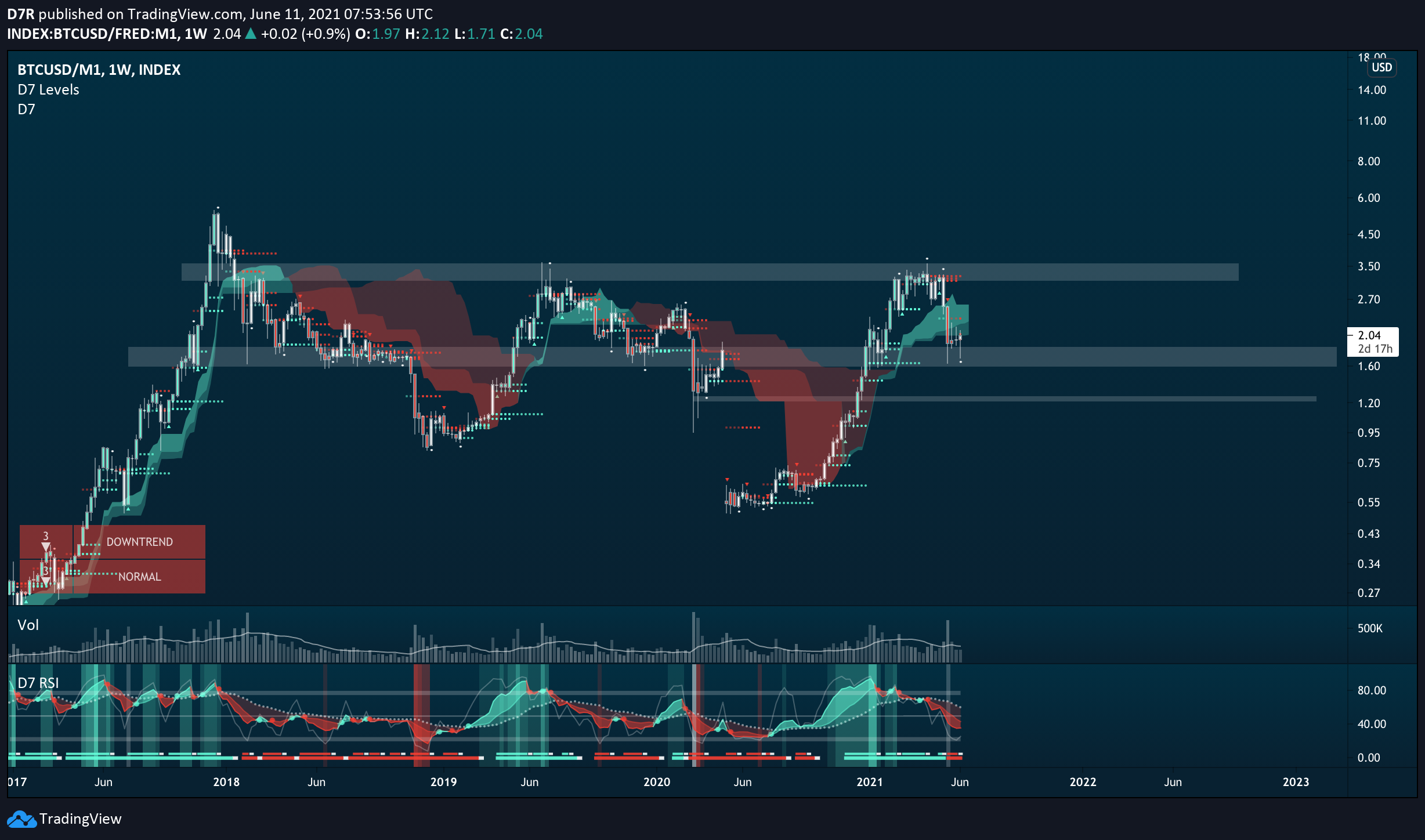Image resolution: width=1425 pixels, height=840 pixels.
Task: Click the Vol volume pane label
Action: (28, 625)
